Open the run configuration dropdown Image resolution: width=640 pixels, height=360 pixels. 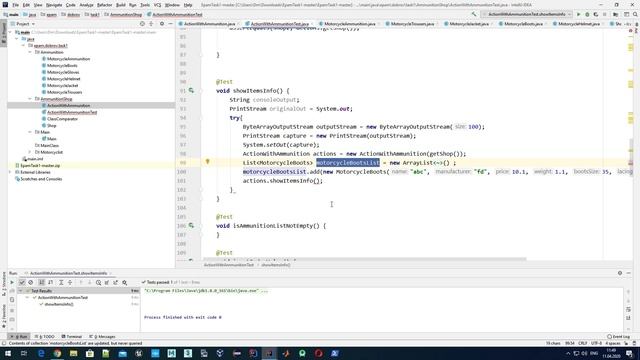[x=527, y=14]
